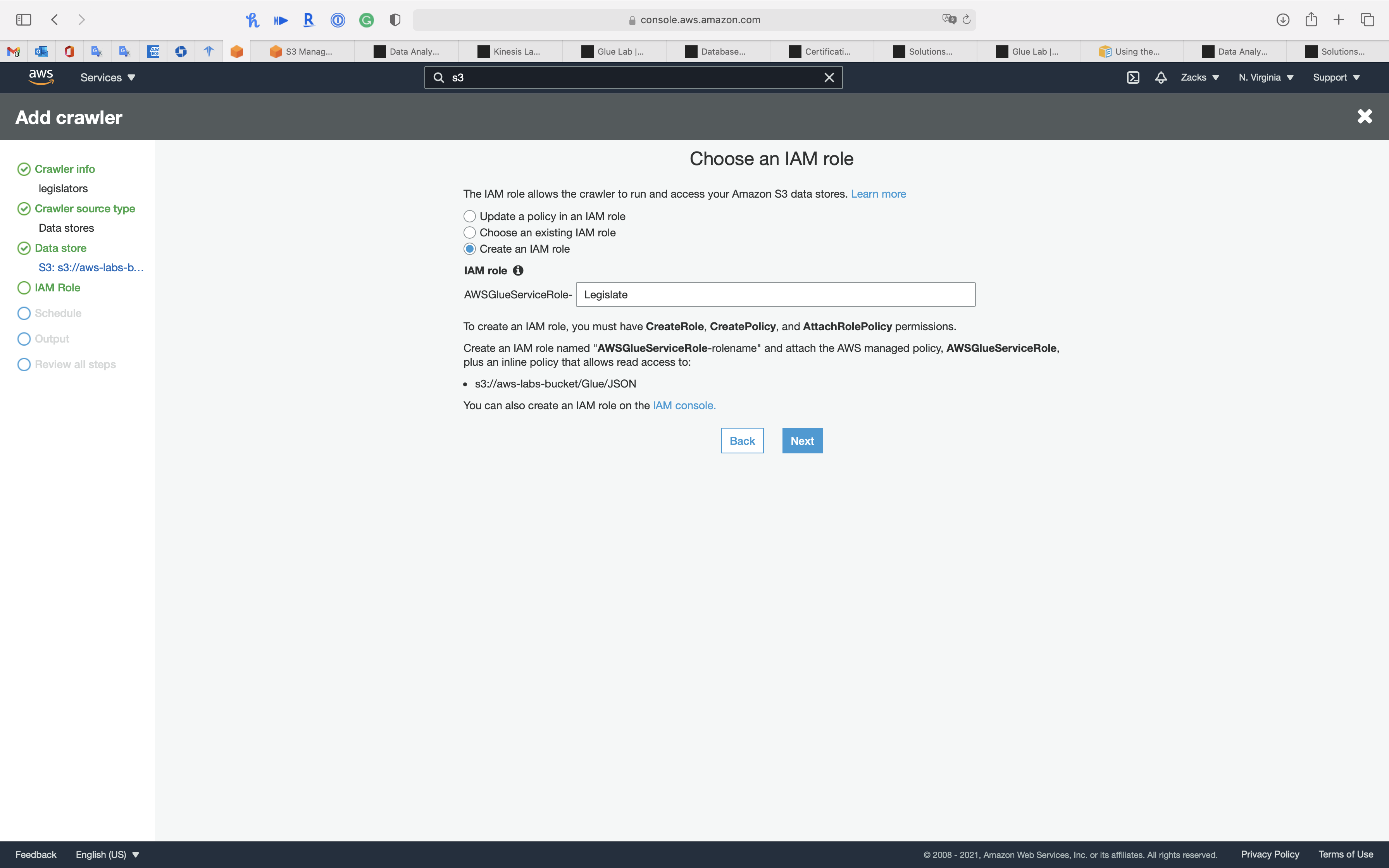Expand the Services dropdown menu
The image size is (1389, 868).
(x=107, y=77)
